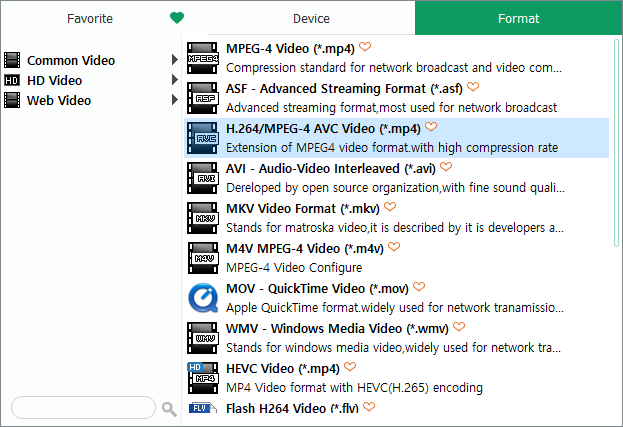
Task: Click the green heart Favorite icon
Action: coord(177,18)
